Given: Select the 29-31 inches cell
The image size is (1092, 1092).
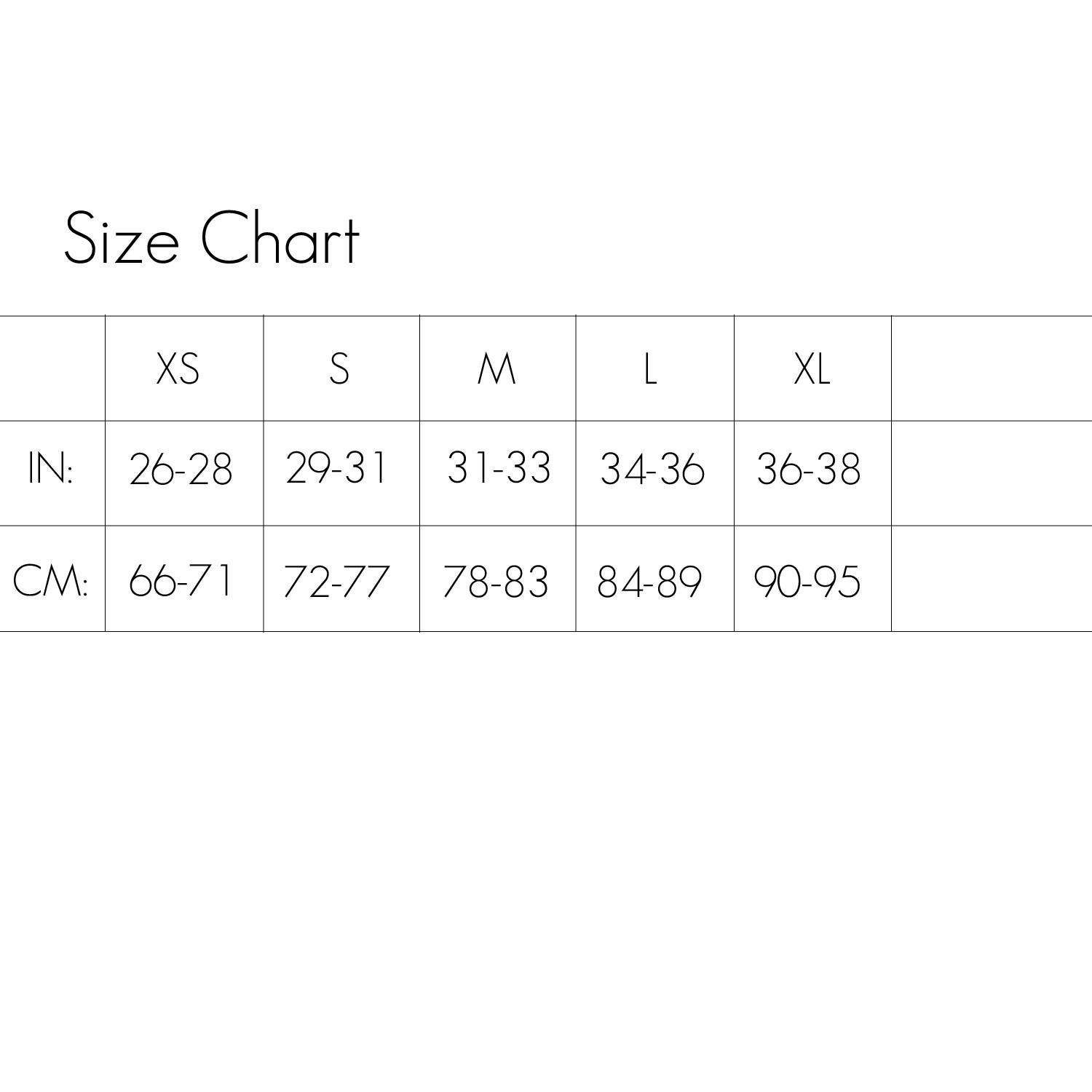Looking at the screenshot, I should coord(336,468).
